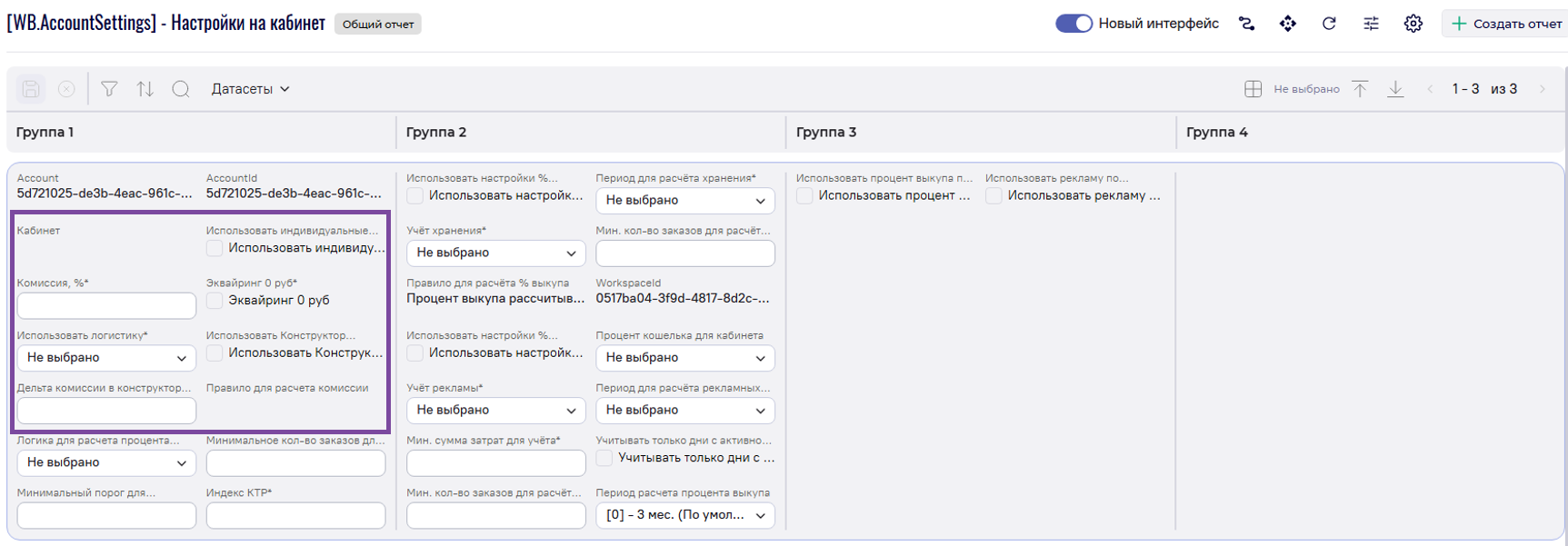Select the Группа 2 column header

[436, 133]
